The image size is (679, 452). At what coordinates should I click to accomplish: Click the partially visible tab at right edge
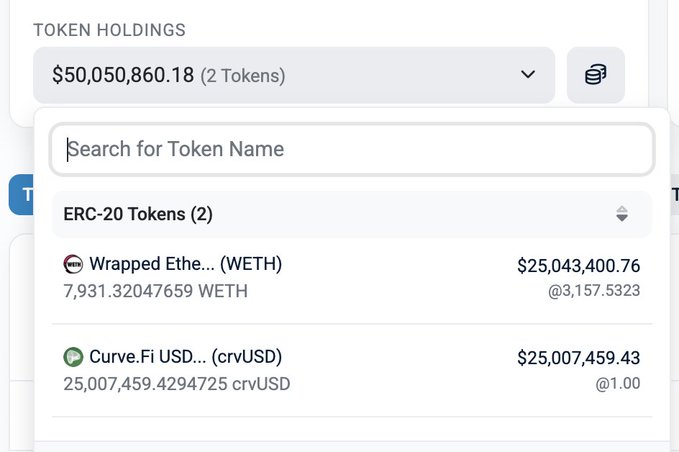coord(674,194)
